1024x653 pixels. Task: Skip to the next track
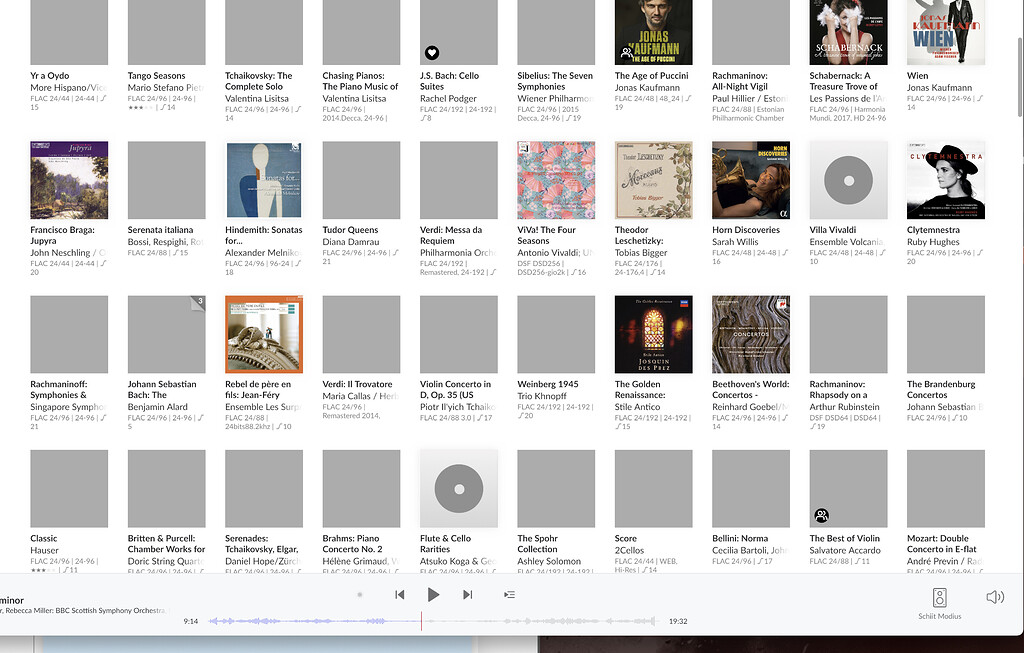point(467,594)
